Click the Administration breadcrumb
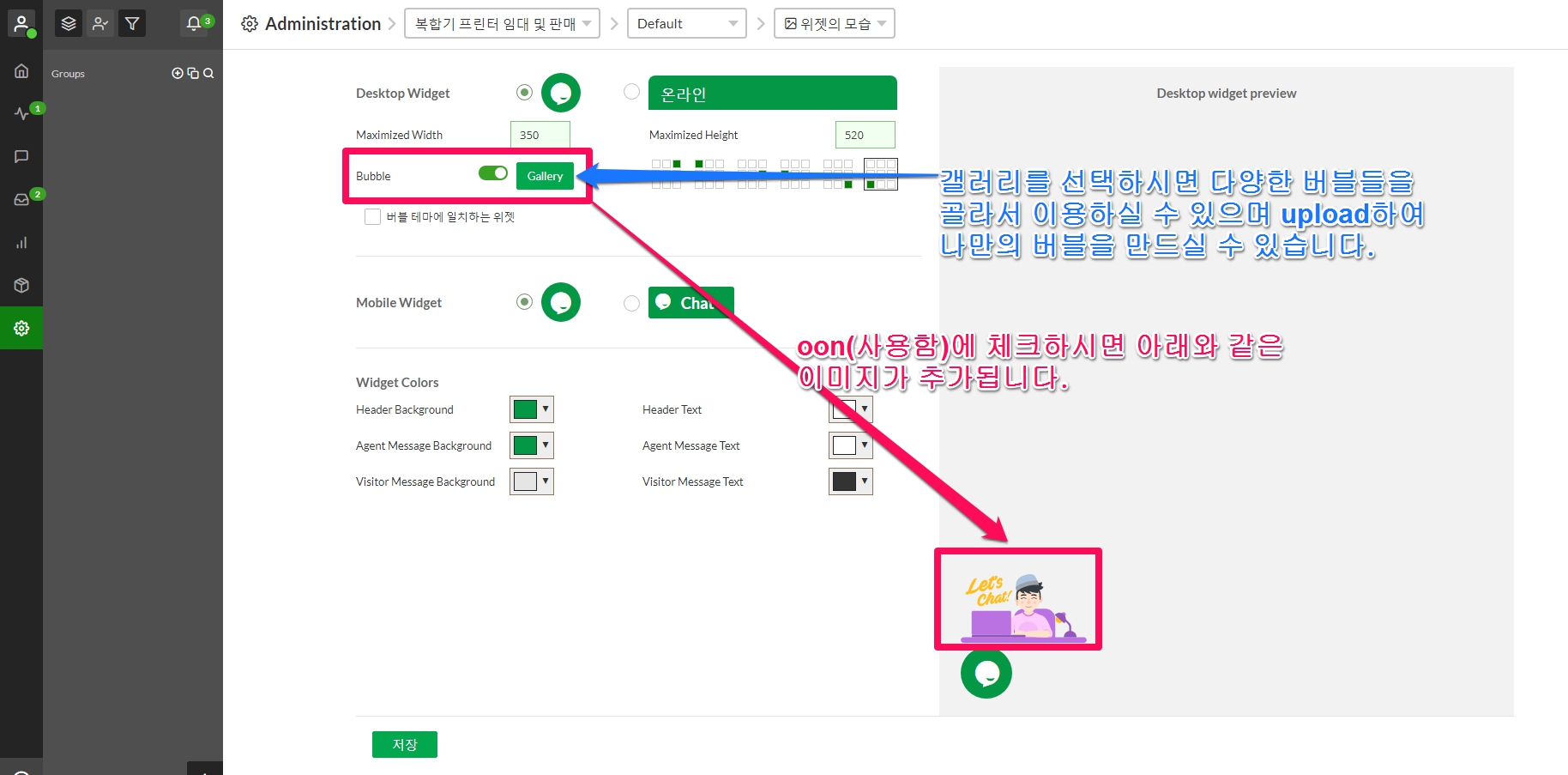The width and height of the screenshot is (1568, 775). 322,24
